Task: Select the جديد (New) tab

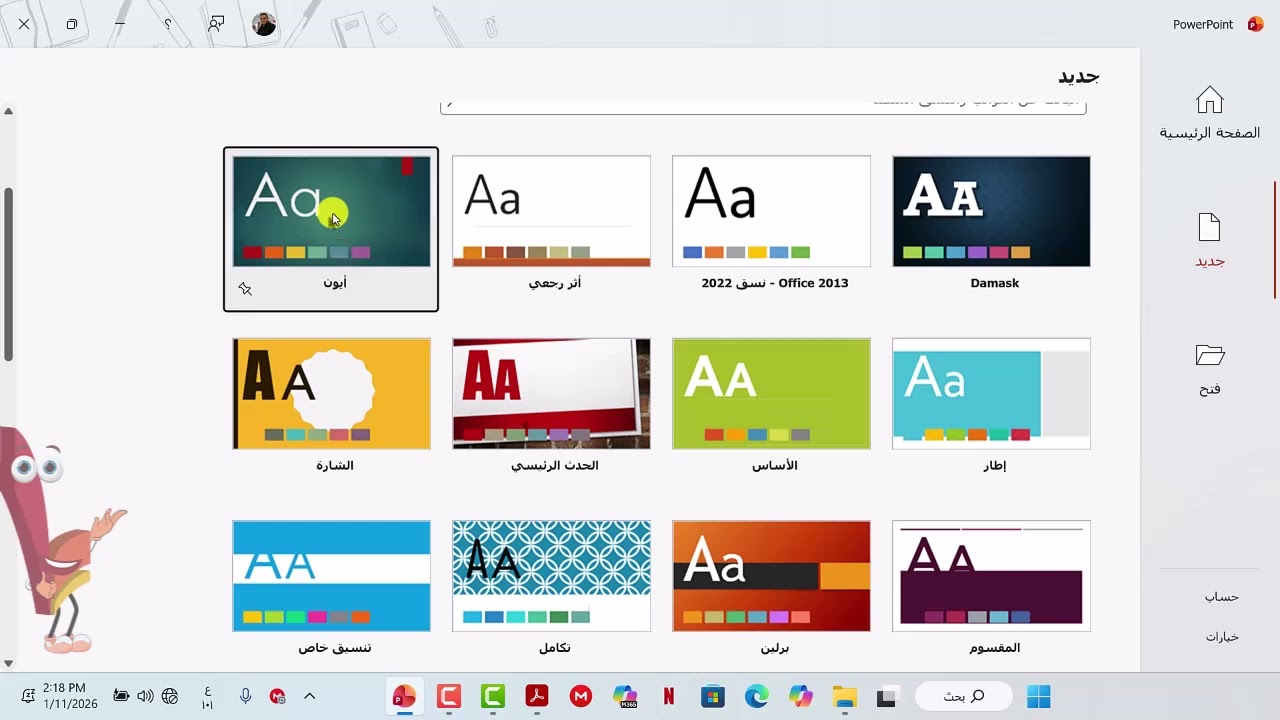Action: pos(1209,241)
